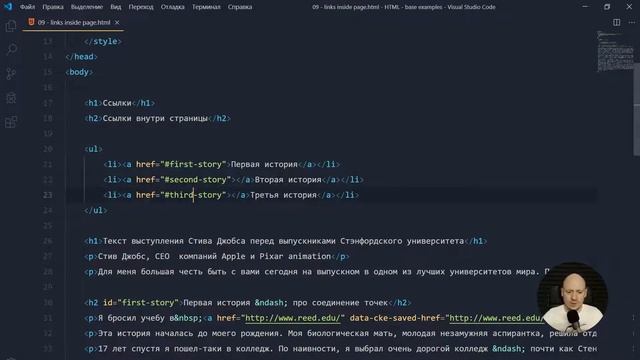
Task: Open the Справка menu
Action: (x=240, y=7)
